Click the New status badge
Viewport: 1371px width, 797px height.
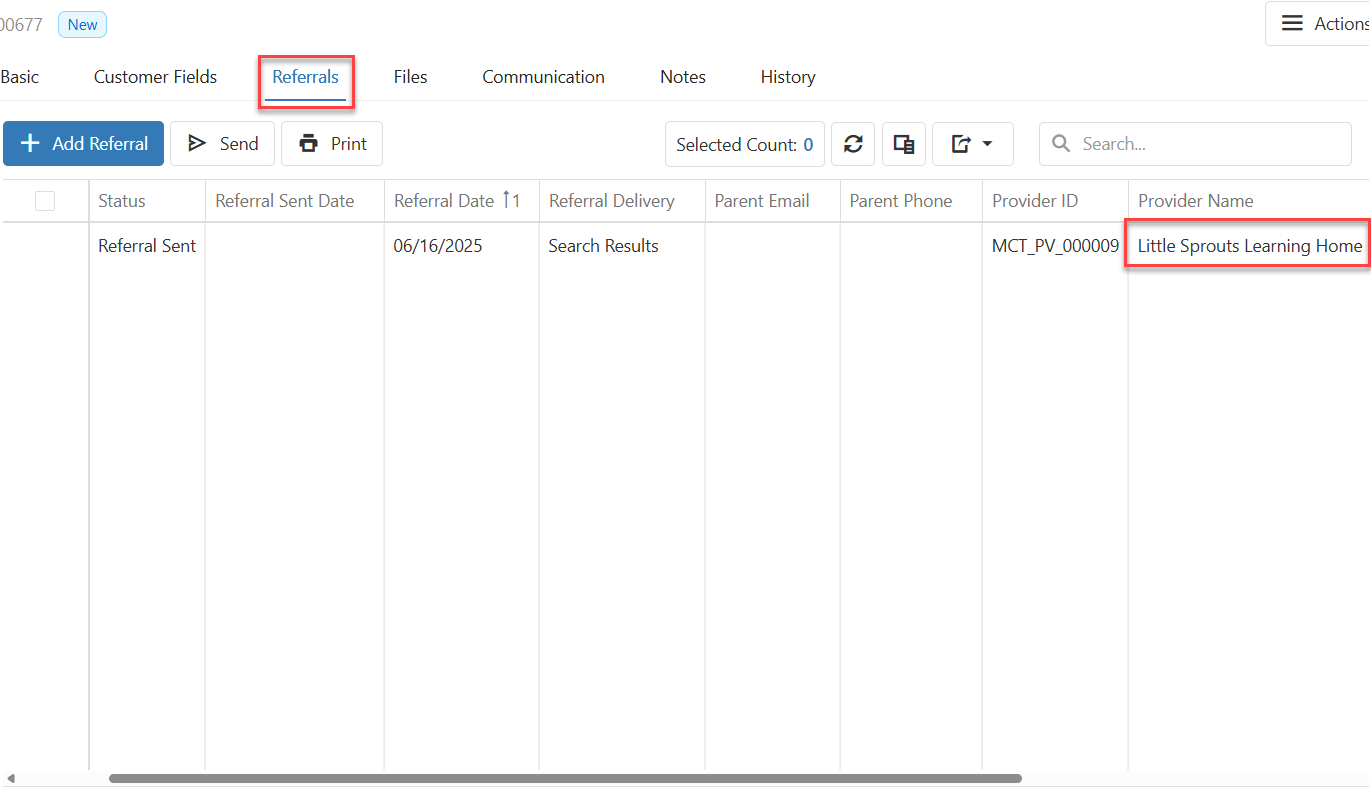82,25
